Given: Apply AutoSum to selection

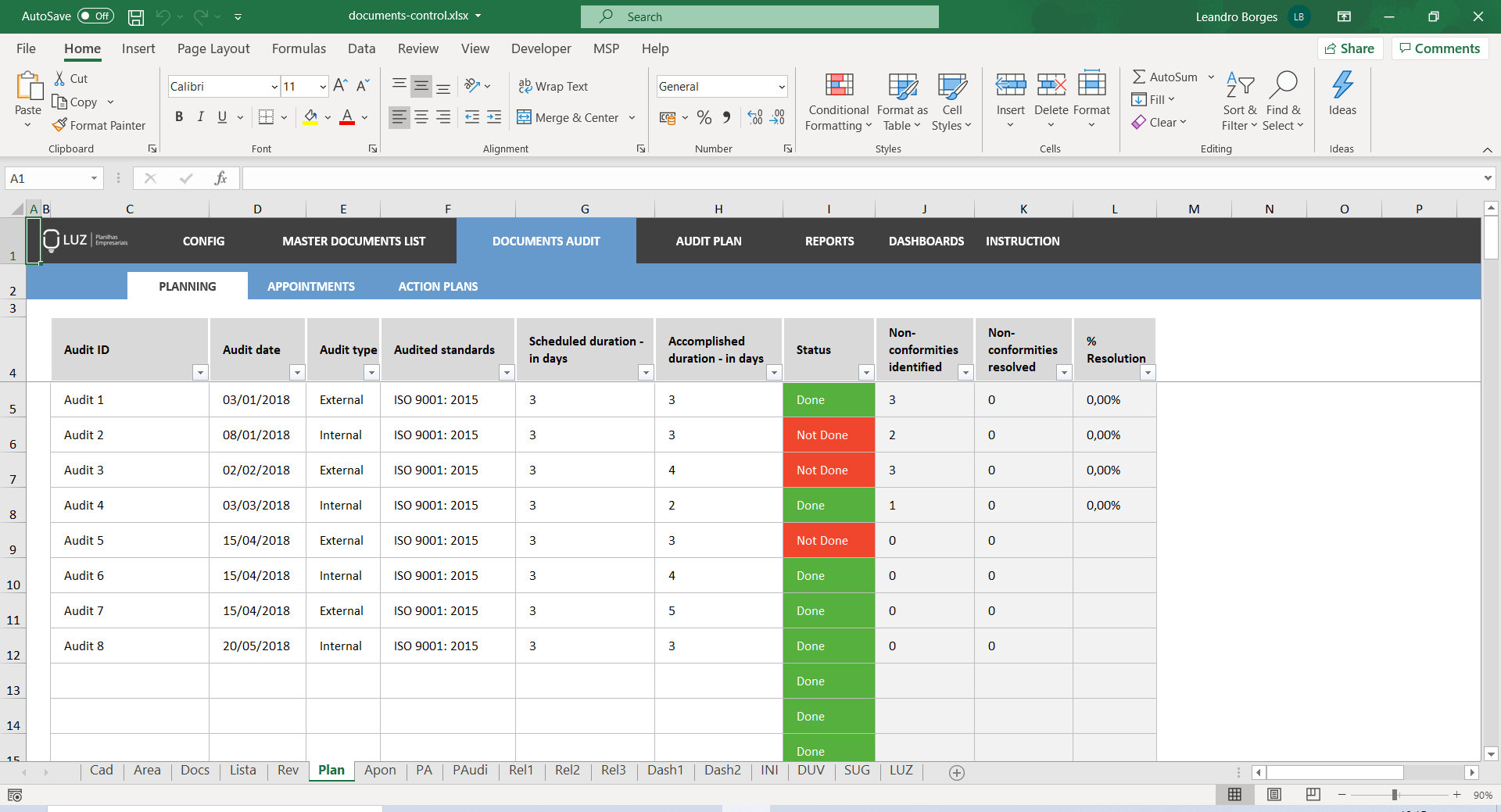Looking at the screenshot, I should 1165,77.
